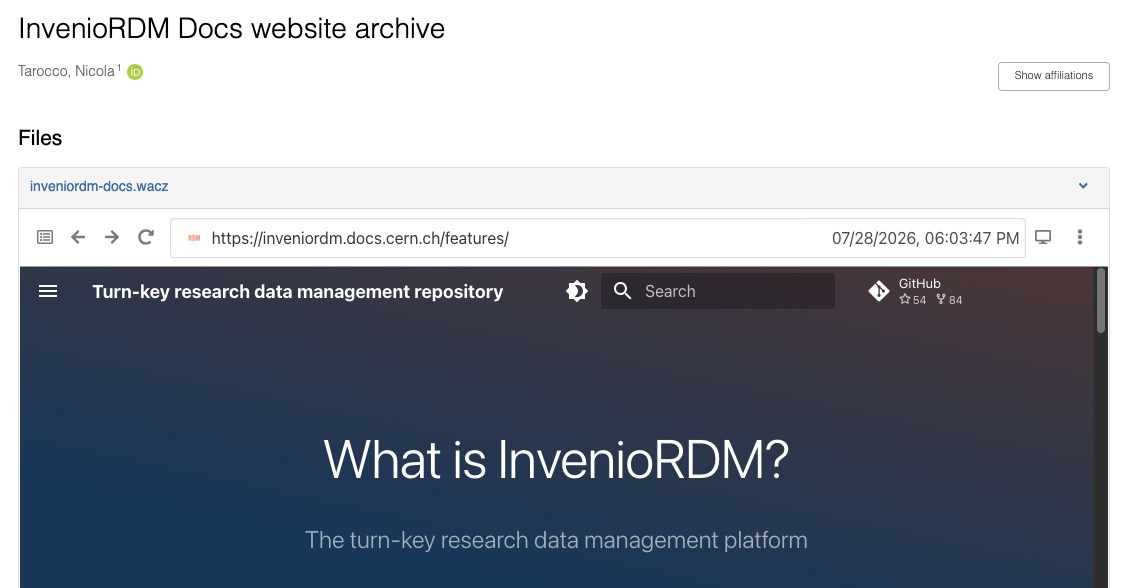This screenshot has width=1135, height=588.
Task: Click the embedded page's vertical scrollbar
Action: tap(1101, 301)
